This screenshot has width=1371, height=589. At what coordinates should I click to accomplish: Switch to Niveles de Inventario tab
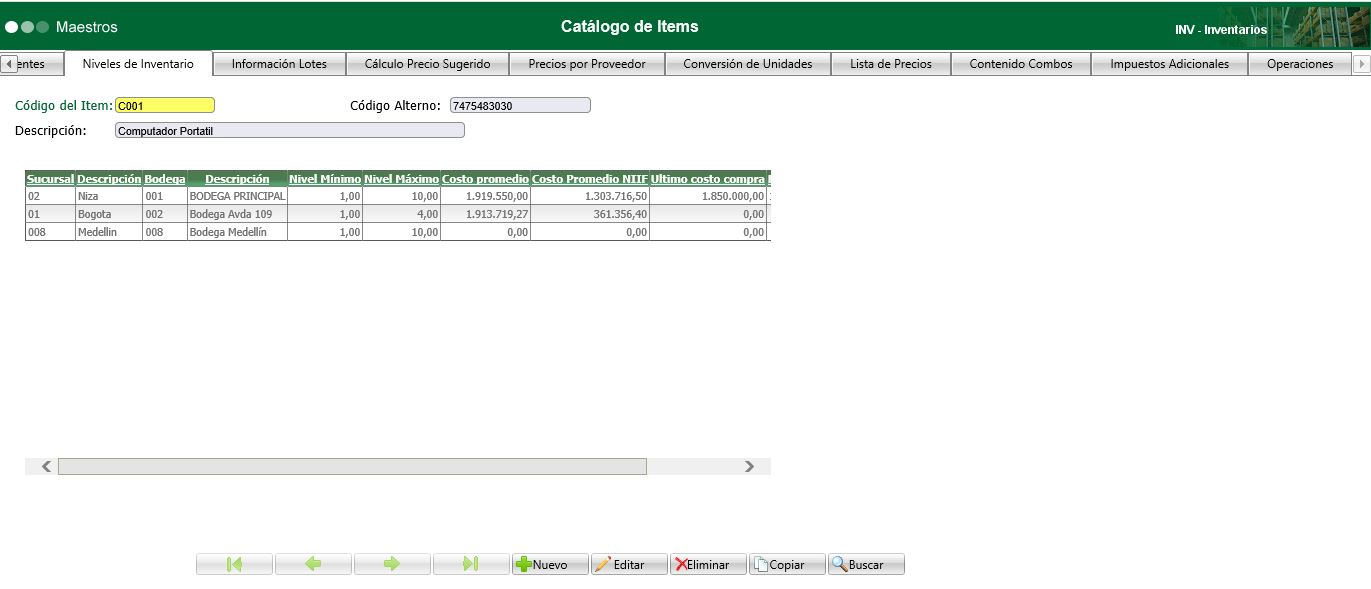point(138,63)
